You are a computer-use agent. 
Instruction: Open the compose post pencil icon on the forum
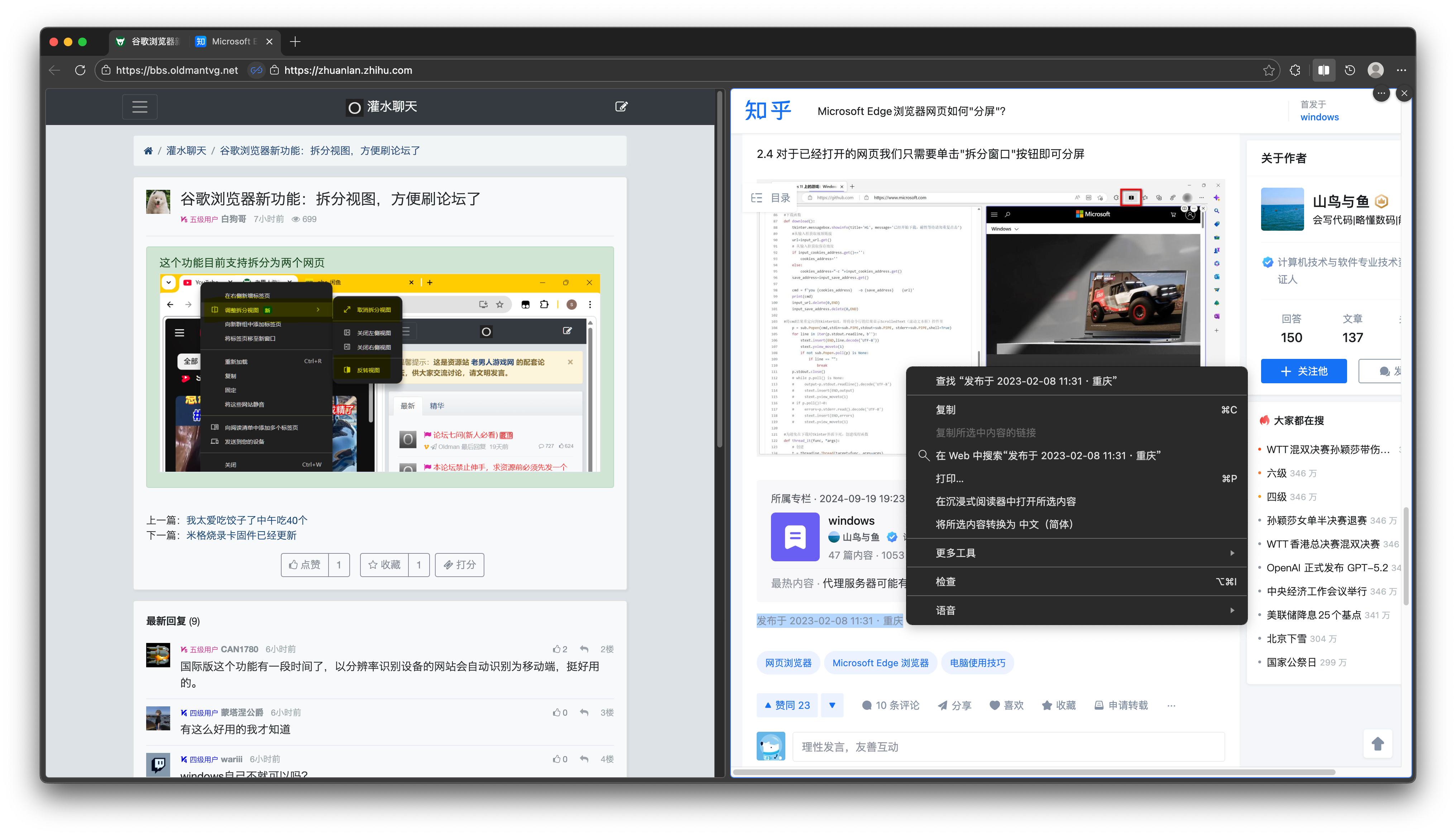click(621, 107)
